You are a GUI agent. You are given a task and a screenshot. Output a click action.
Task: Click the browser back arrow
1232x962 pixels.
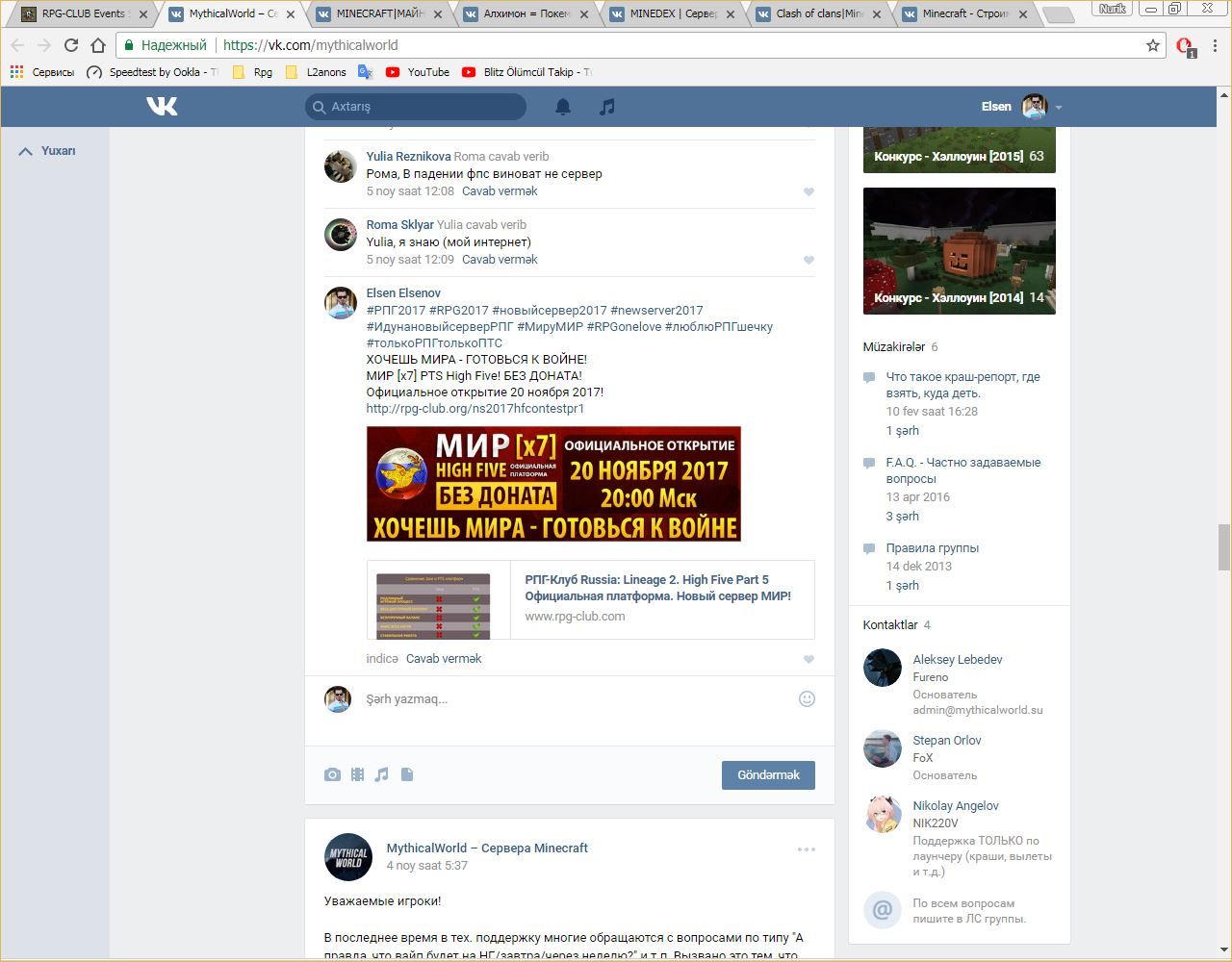[17, 45]
